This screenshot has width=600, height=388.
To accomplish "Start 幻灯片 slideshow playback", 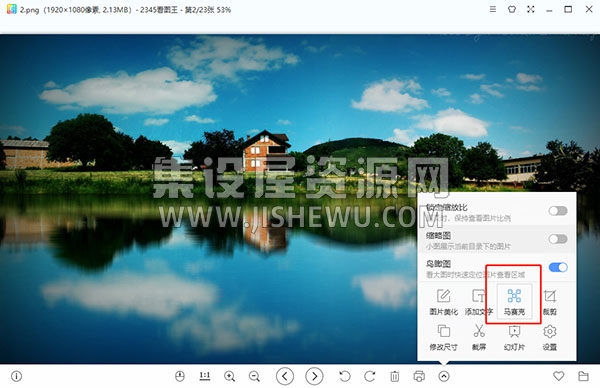I will pos(514,337).
